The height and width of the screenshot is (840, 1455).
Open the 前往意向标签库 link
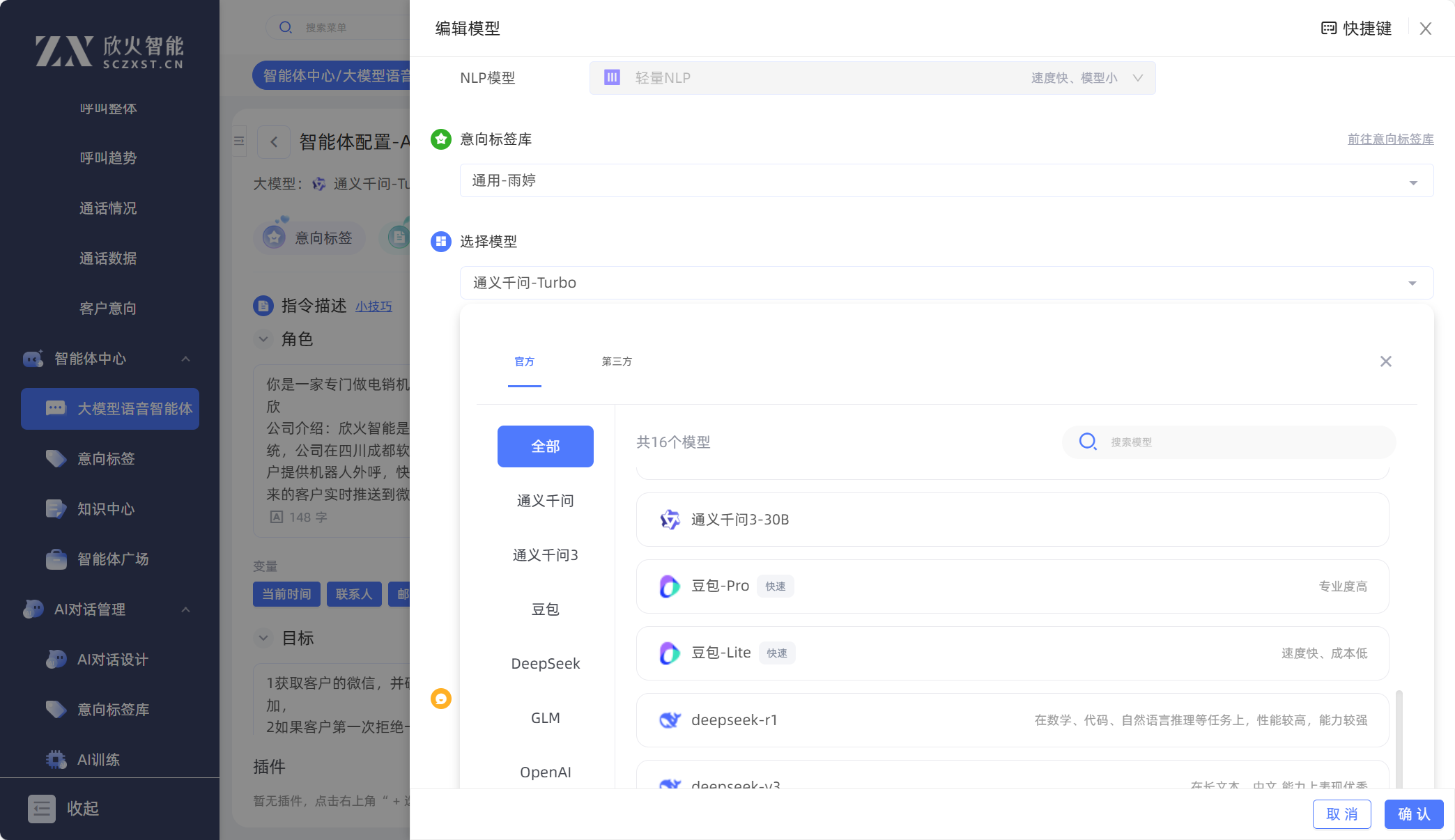point(1390,139)
